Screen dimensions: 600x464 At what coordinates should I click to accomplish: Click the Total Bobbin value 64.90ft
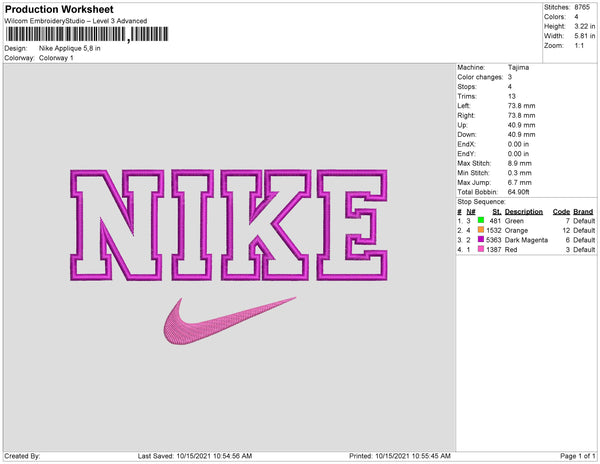(x=519, y=192)
